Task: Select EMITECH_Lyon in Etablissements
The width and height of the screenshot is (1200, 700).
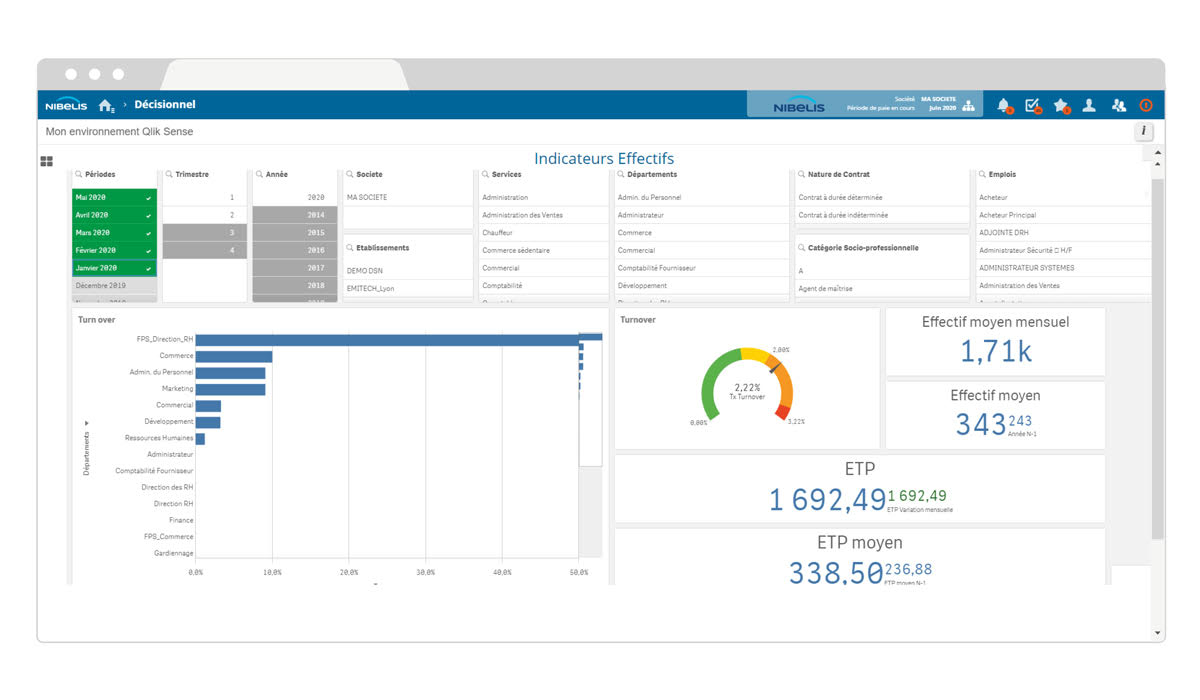Action: tap(407, 288)
